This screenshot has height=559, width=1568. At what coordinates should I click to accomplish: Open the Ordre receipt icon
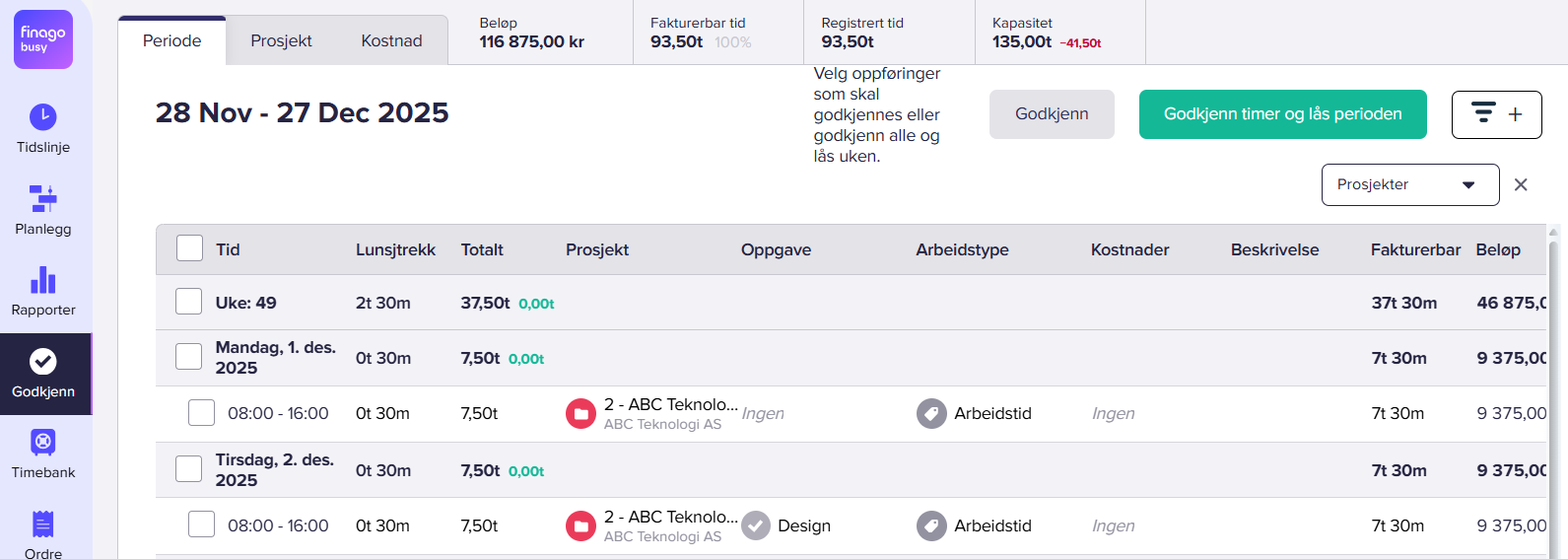pyautogui.click(x=43, y=524)
